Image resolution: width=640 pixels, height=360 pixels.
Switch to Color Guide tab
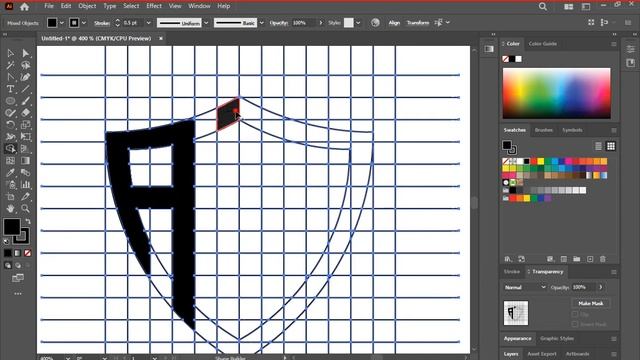[x=542, y=44]
